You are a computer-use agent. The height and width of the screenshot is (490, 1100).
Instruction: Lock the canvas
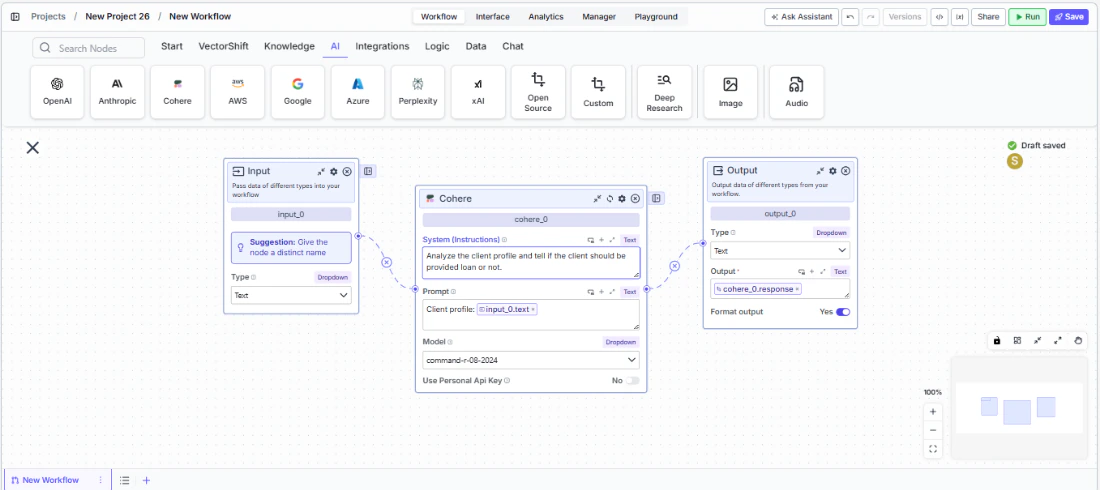click(997, 340)
